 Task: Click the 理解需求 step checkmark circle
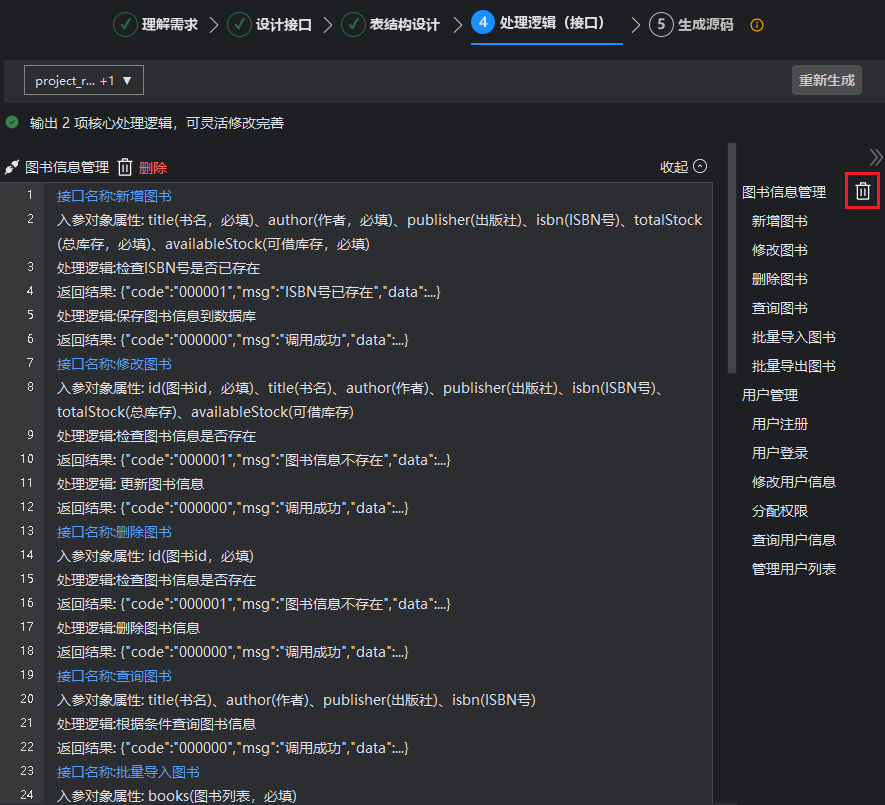[125, 24]
